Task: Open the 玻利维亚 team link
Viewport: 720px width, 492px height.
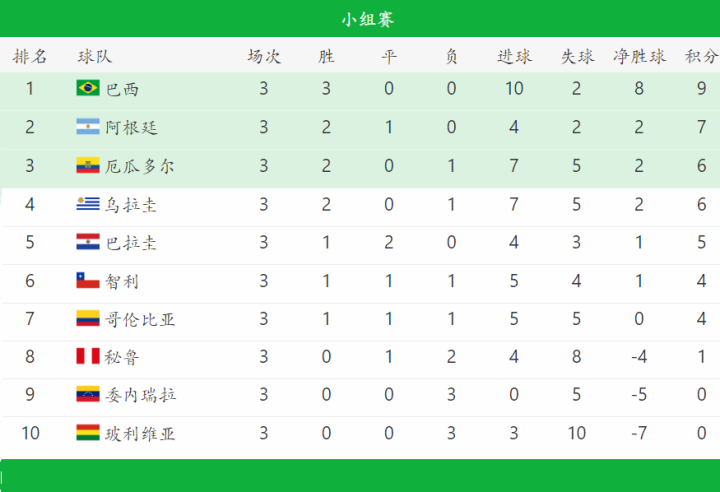Action: pyautogui.click(x=140, y=434)
